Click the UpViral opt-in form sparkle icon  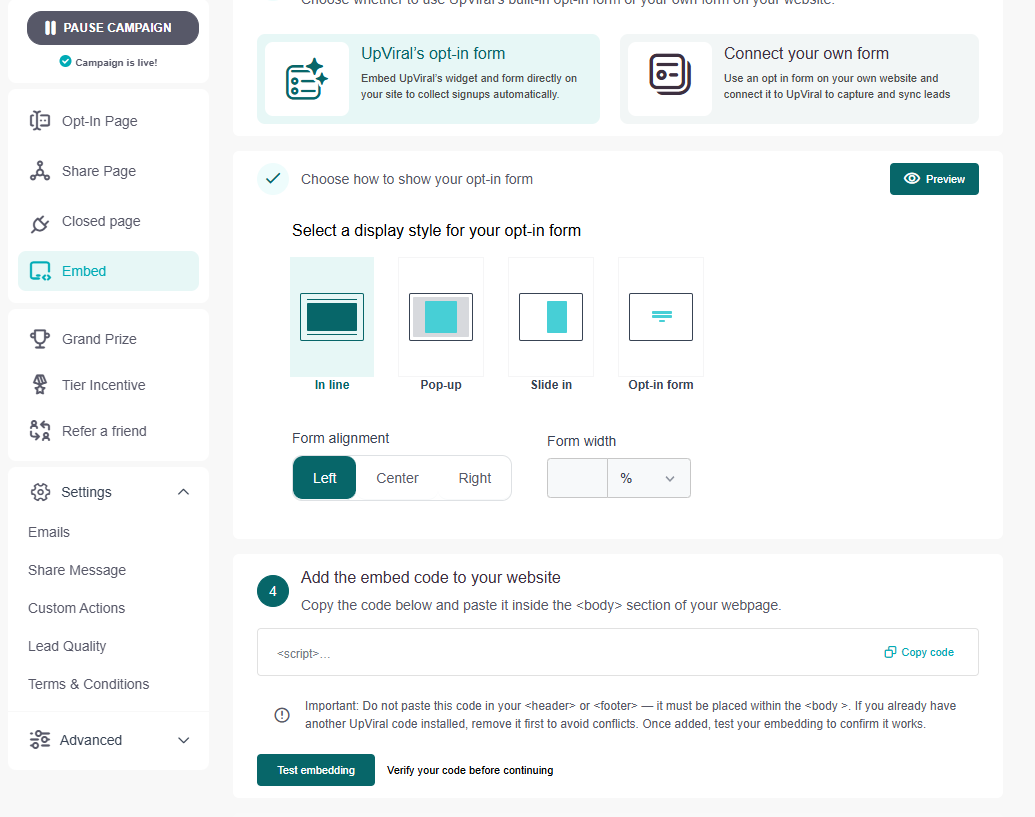[307, 79]
